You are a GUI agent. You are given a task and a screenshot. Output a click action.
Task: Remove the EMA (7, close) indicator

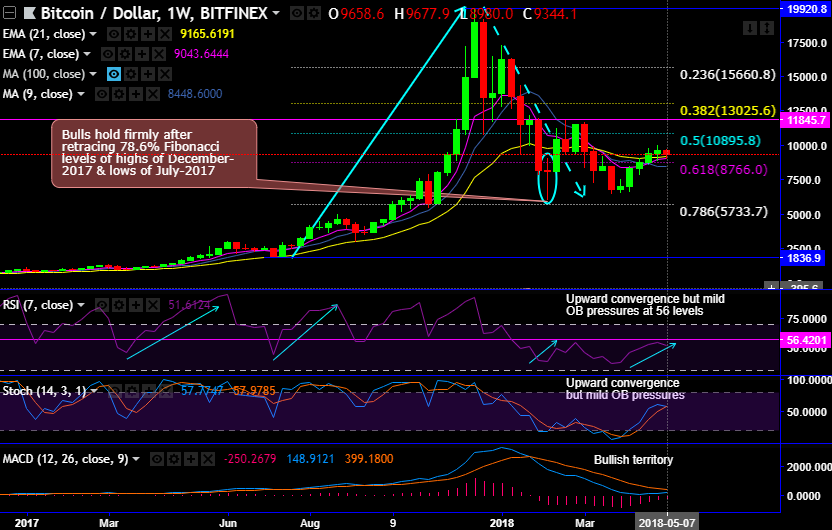(159, 54)
